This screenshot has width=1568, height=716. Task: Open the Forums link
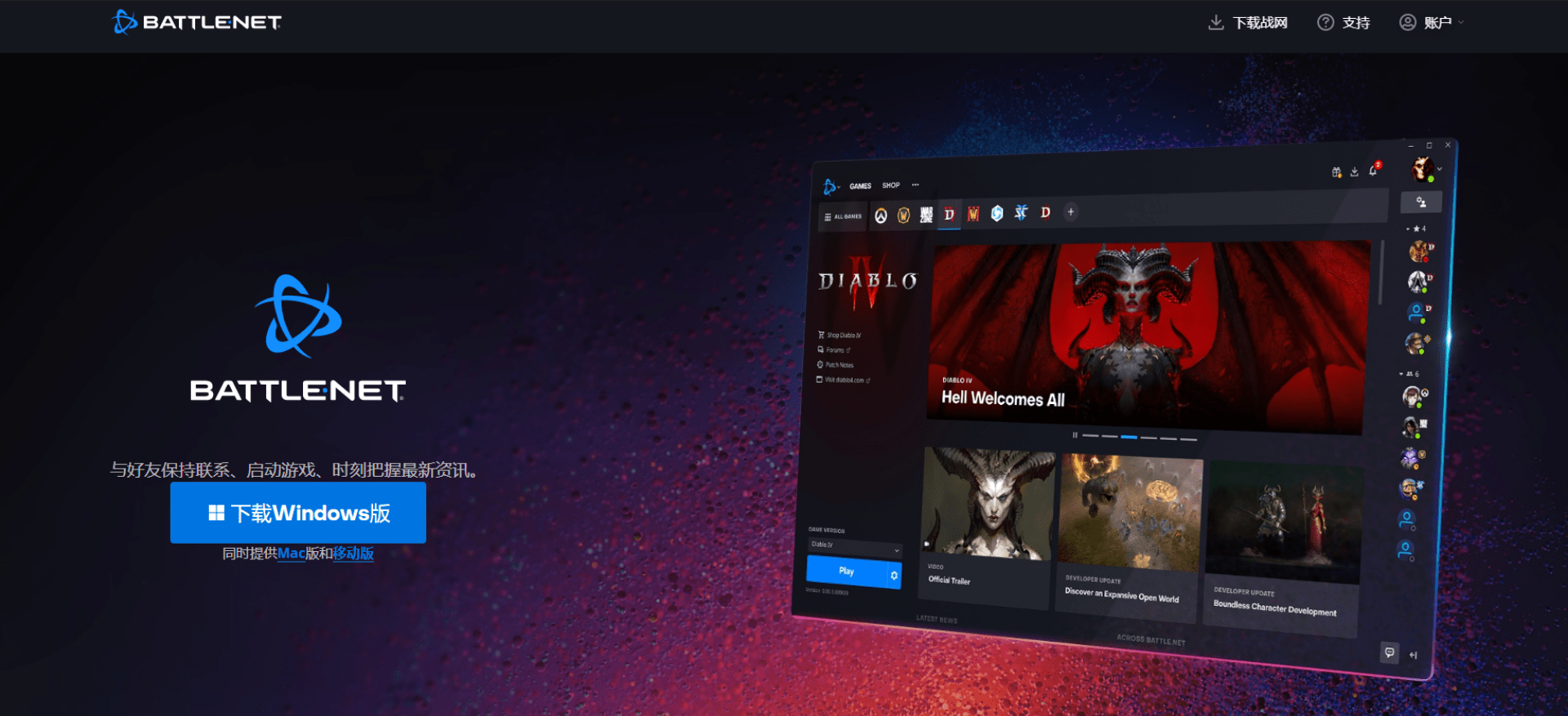click(834, 349)
